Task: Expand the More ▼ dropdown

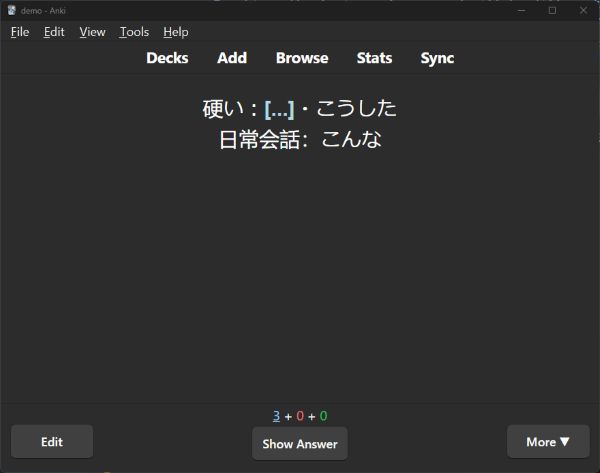Action: click(548, 442)
